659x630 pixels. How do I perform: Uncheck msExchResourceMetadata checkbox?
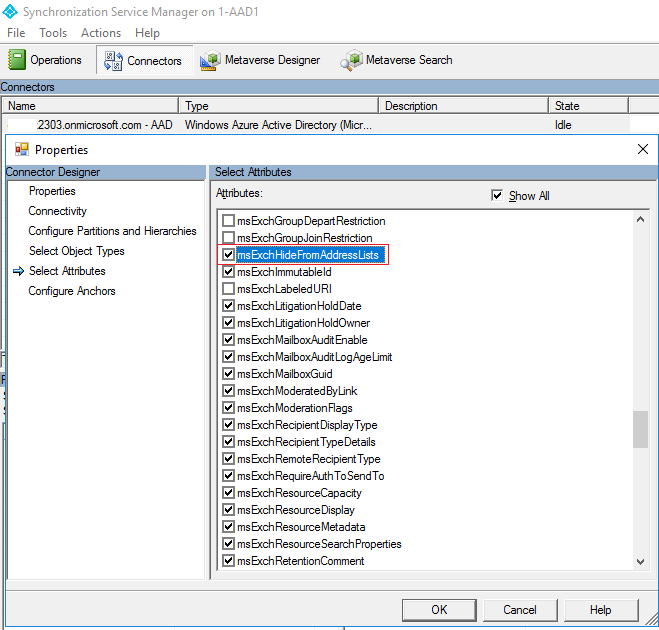228,527
